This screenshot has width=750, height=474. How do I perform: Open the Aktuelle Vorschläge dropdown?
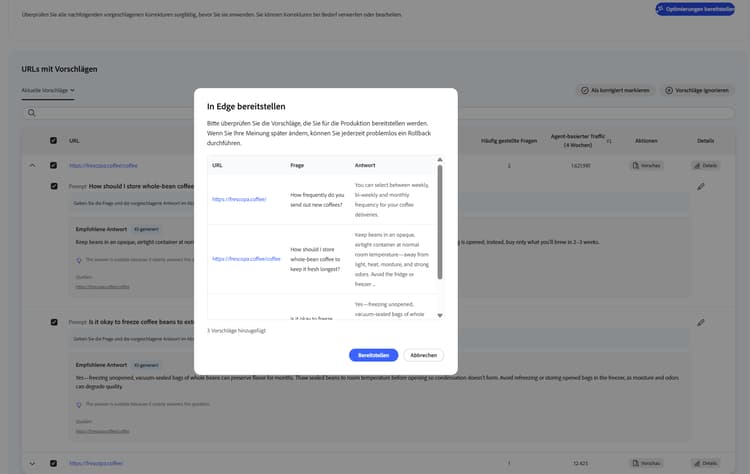[48, 90]
